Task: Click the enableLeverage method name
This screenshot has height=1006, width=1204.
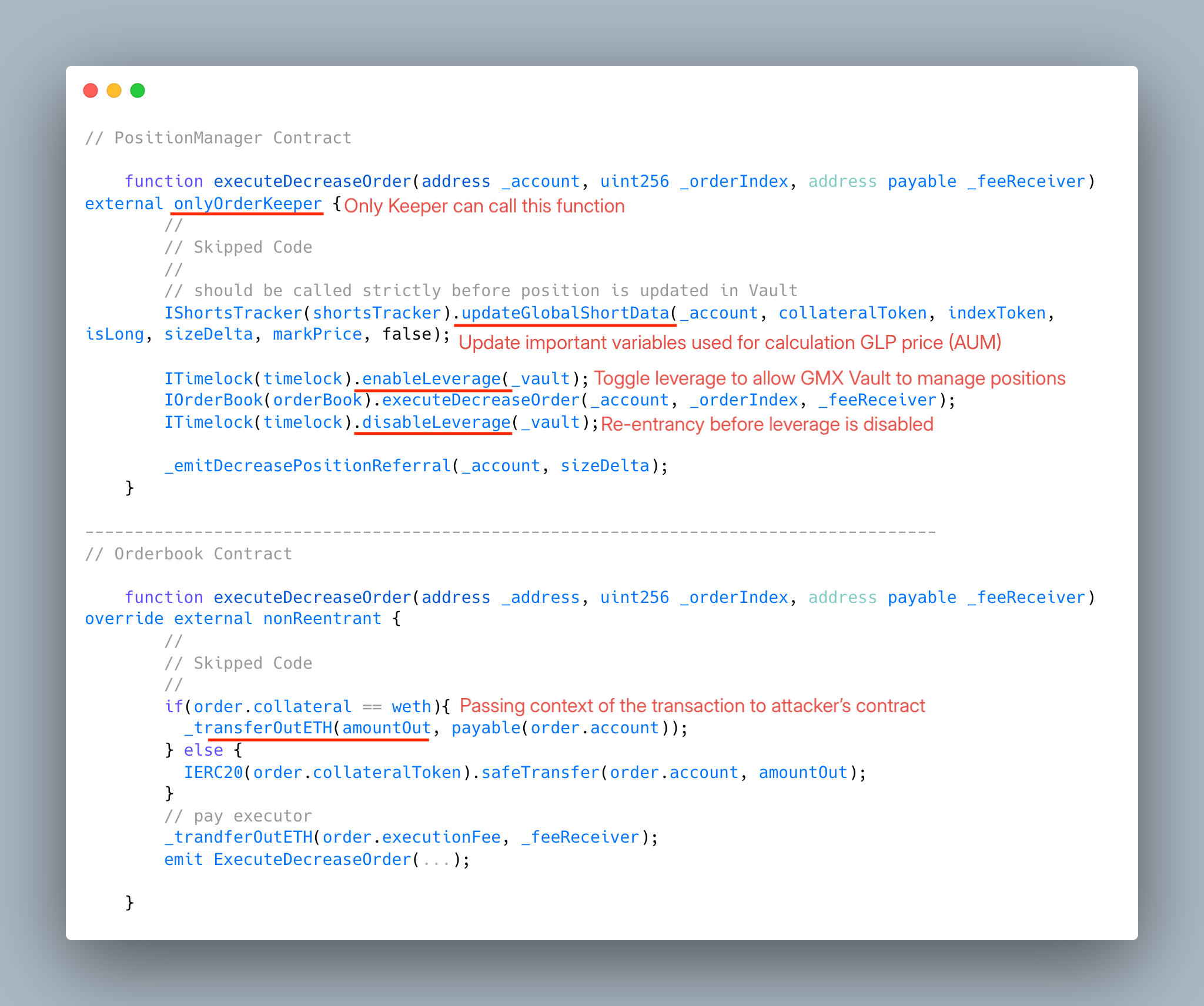Action: (x=432, y=378)
